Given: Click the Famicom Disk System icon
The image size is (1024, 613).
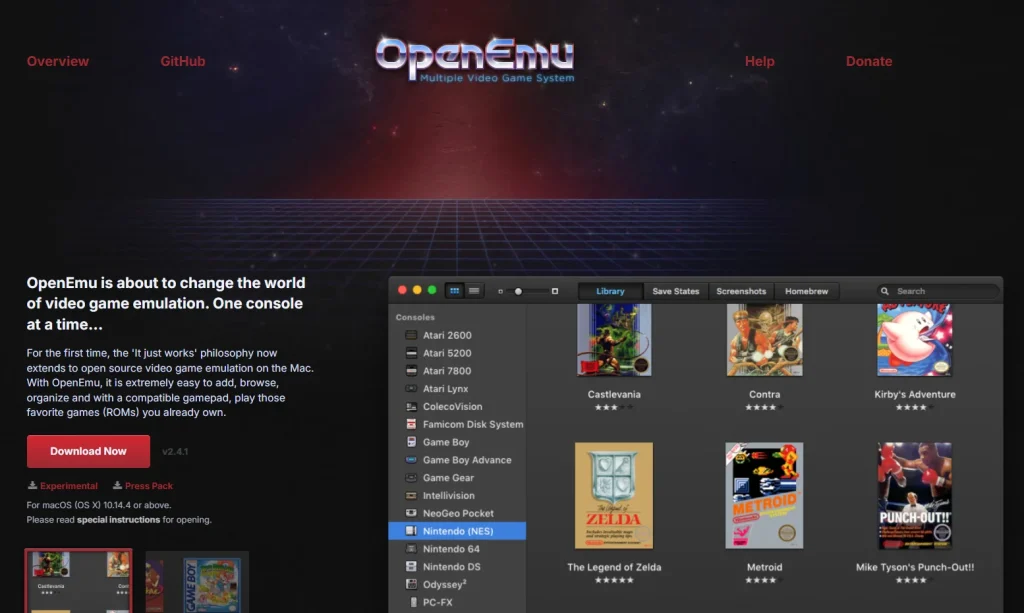Looking at the screenshot, I should click(x=411, y=424).
